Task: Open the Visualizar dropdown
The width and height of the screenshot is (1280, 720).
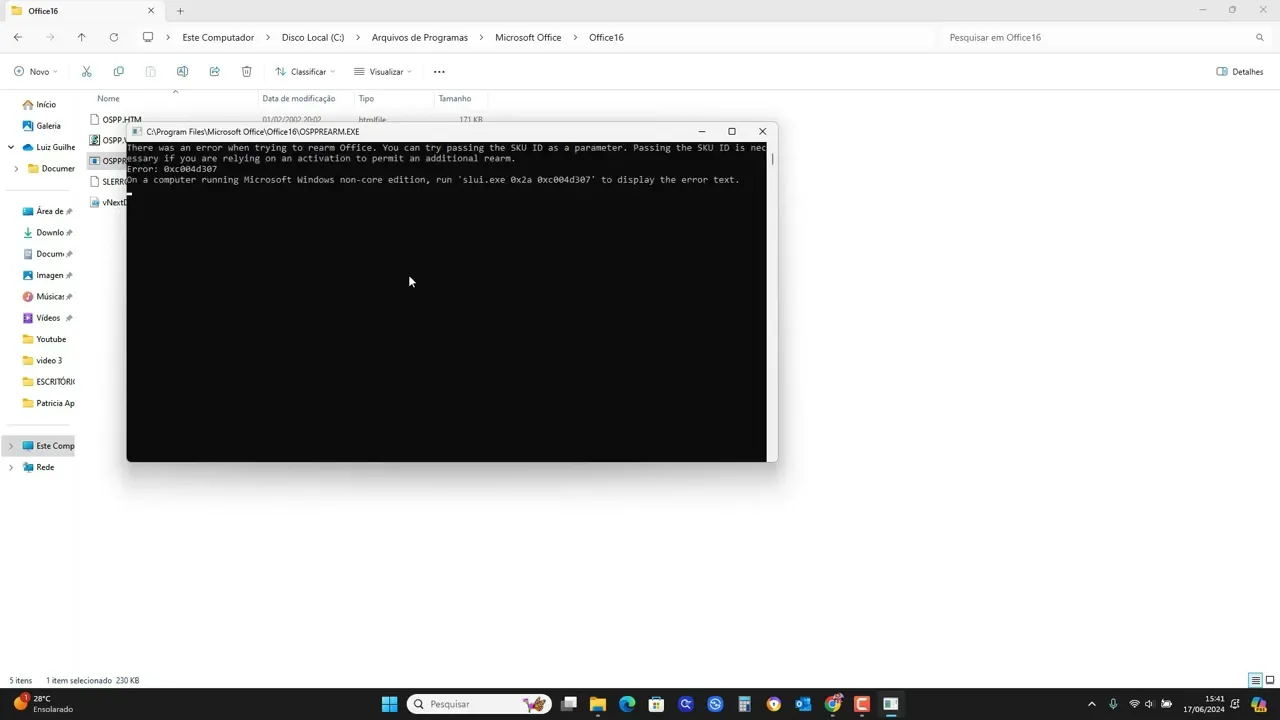Action: coord(383,72)
